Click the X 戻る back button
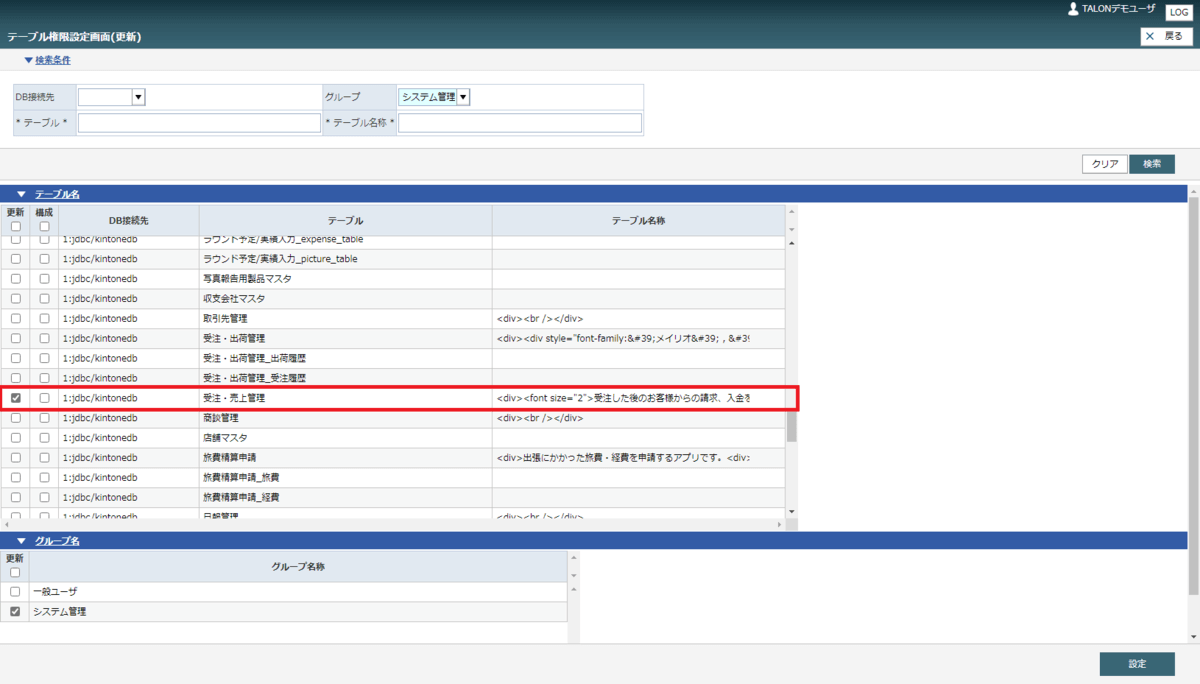The image size is (1200, 684). (1166, 36)
